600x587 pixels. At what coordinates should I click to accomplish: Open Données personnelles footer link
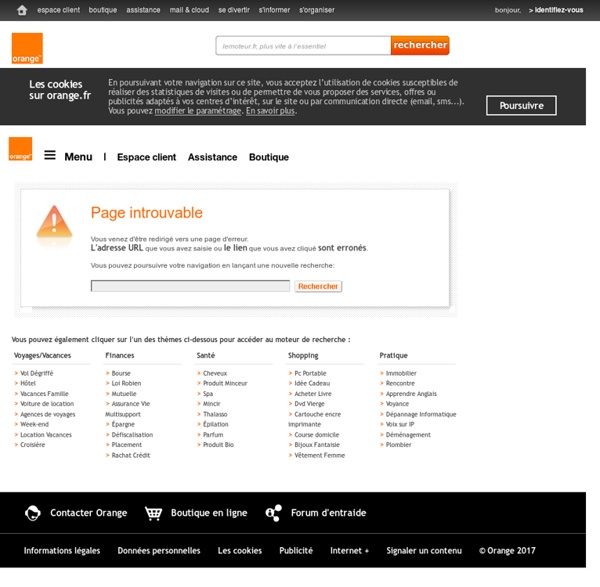159,550
